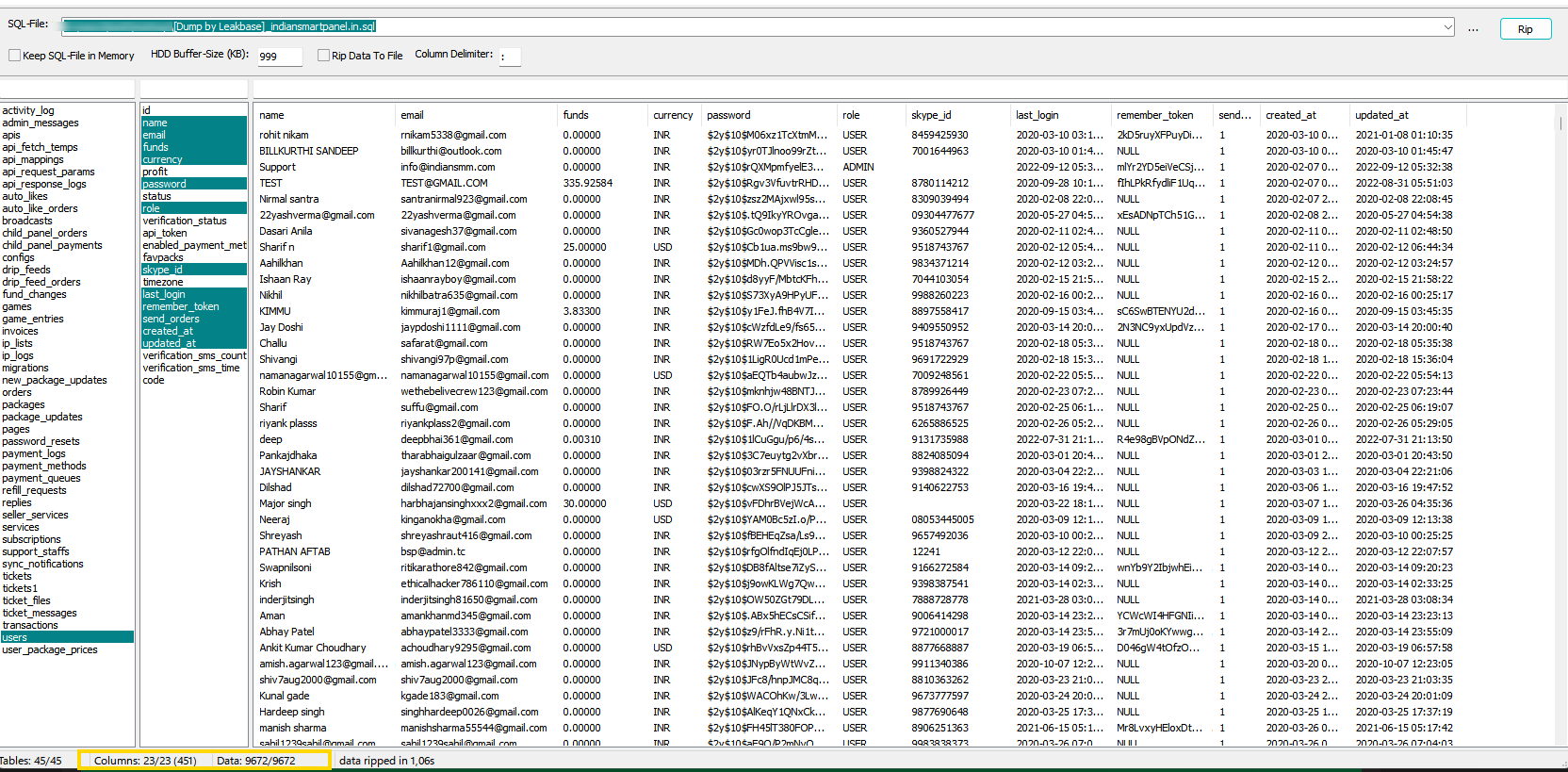The height and width of the screenshot is (772, 1568).
Task: Click the Rip button
Action: pos(1525,29)
